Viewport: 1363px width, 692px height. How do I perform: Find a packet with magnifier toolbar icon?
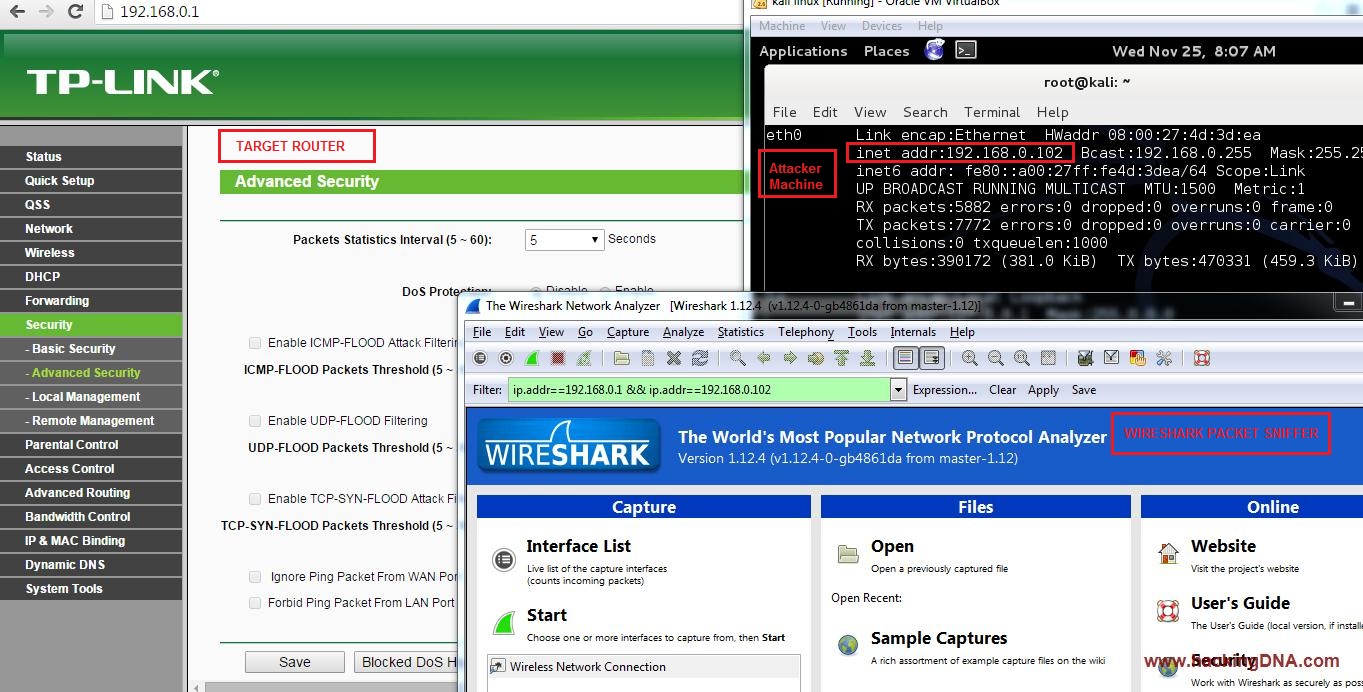point(738,358)
